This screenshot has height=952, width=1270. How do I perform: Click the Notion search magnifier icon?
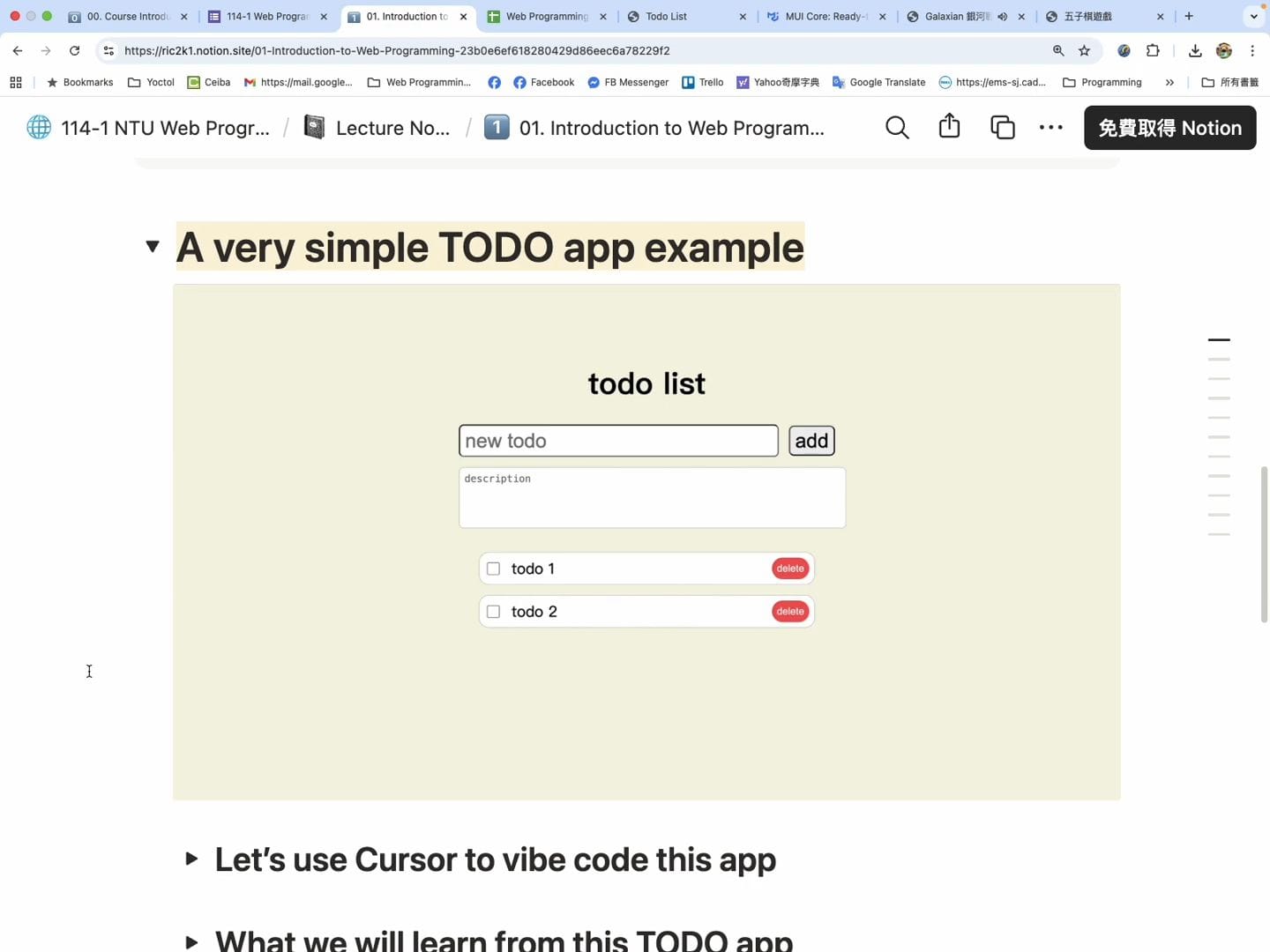pos(897,128)
